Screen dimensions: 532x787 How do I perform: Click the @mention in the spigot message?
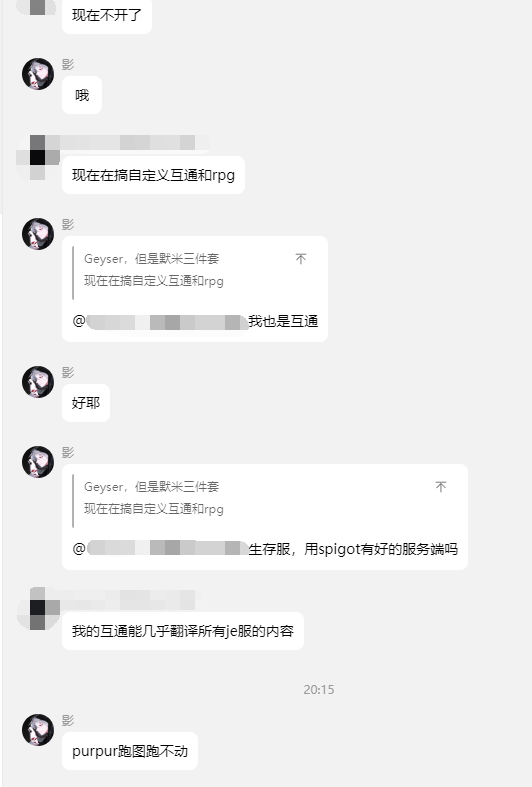[x=160, y=549]
